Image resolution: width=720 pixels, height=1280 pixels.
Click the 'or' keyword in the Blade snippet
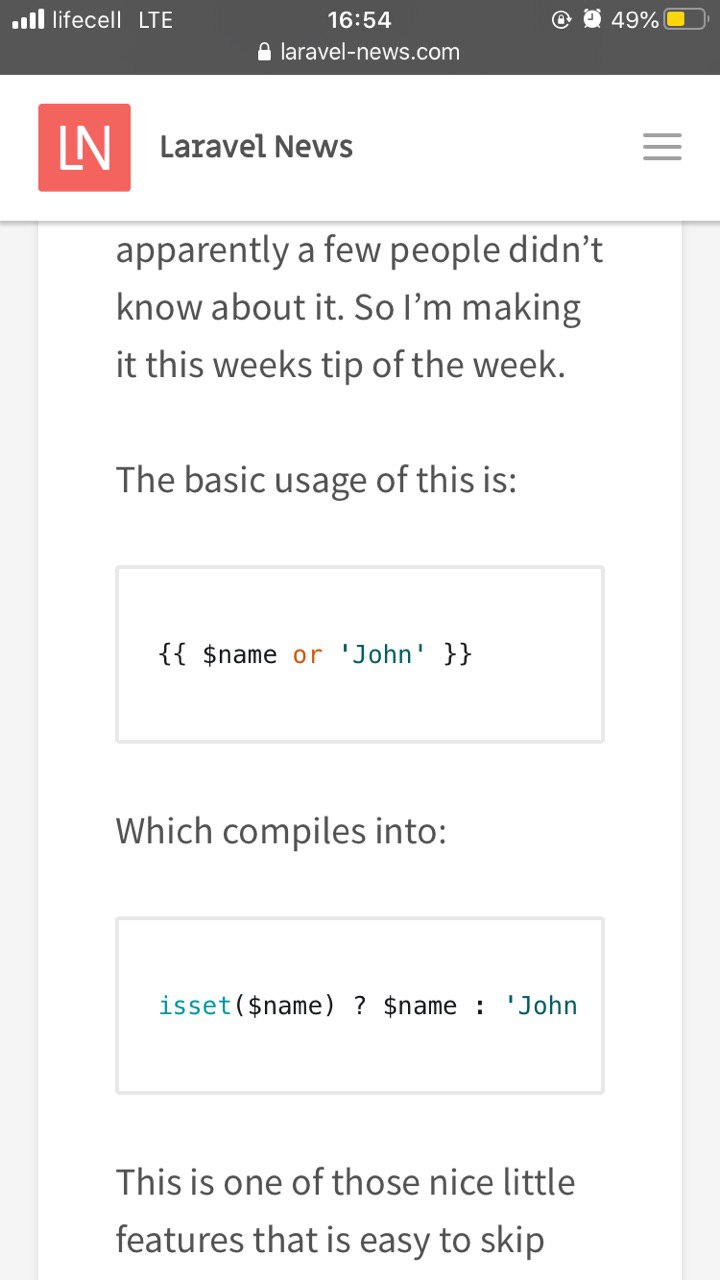[307, 655]
